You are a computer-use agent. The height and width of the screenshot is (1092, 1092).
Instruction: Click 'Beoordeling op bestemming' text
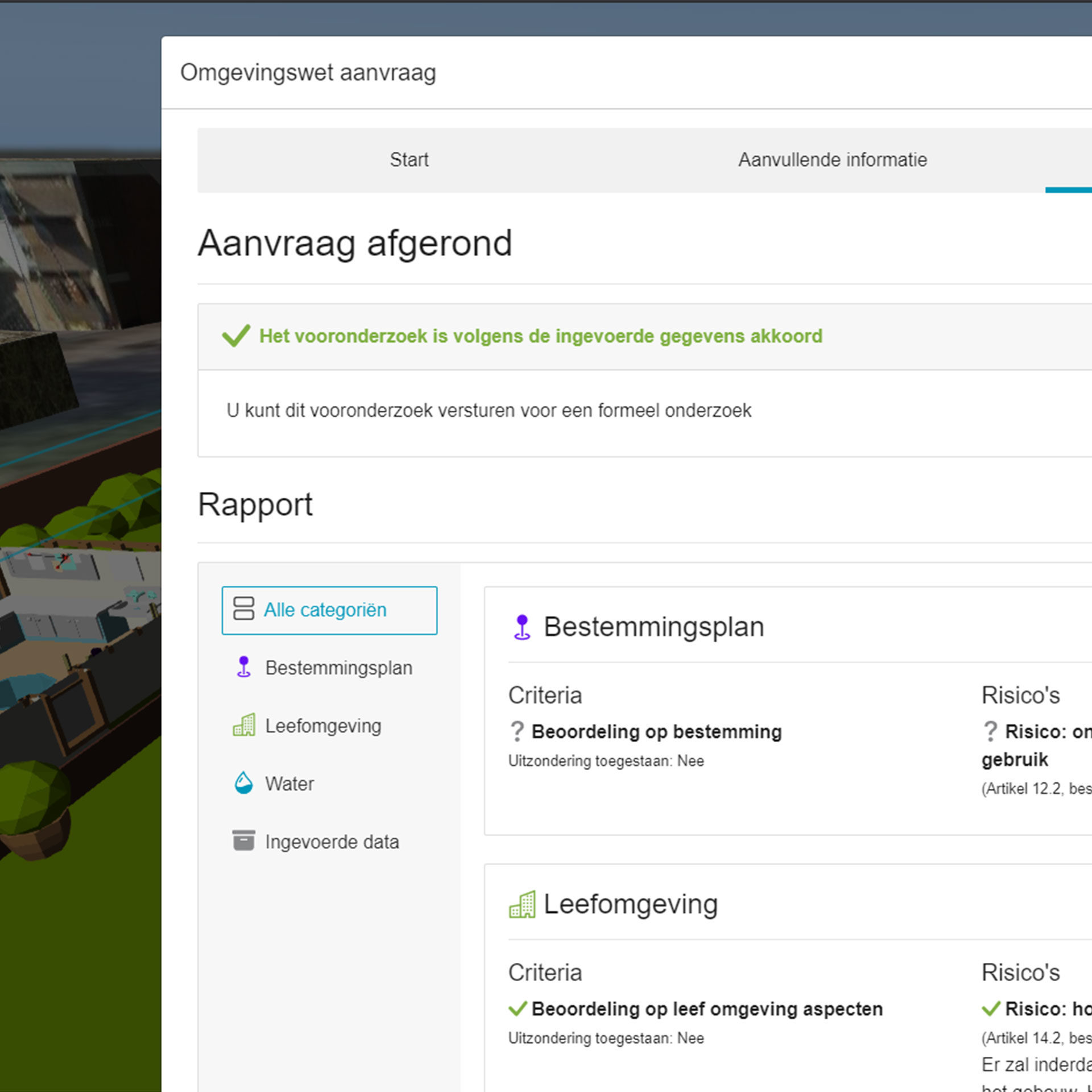point(656,732)
